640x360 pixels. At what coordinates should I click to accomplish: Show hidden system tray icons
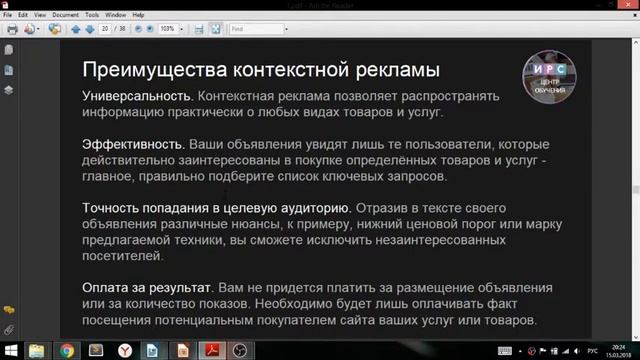pyautogui.click(x=520, y=351)
